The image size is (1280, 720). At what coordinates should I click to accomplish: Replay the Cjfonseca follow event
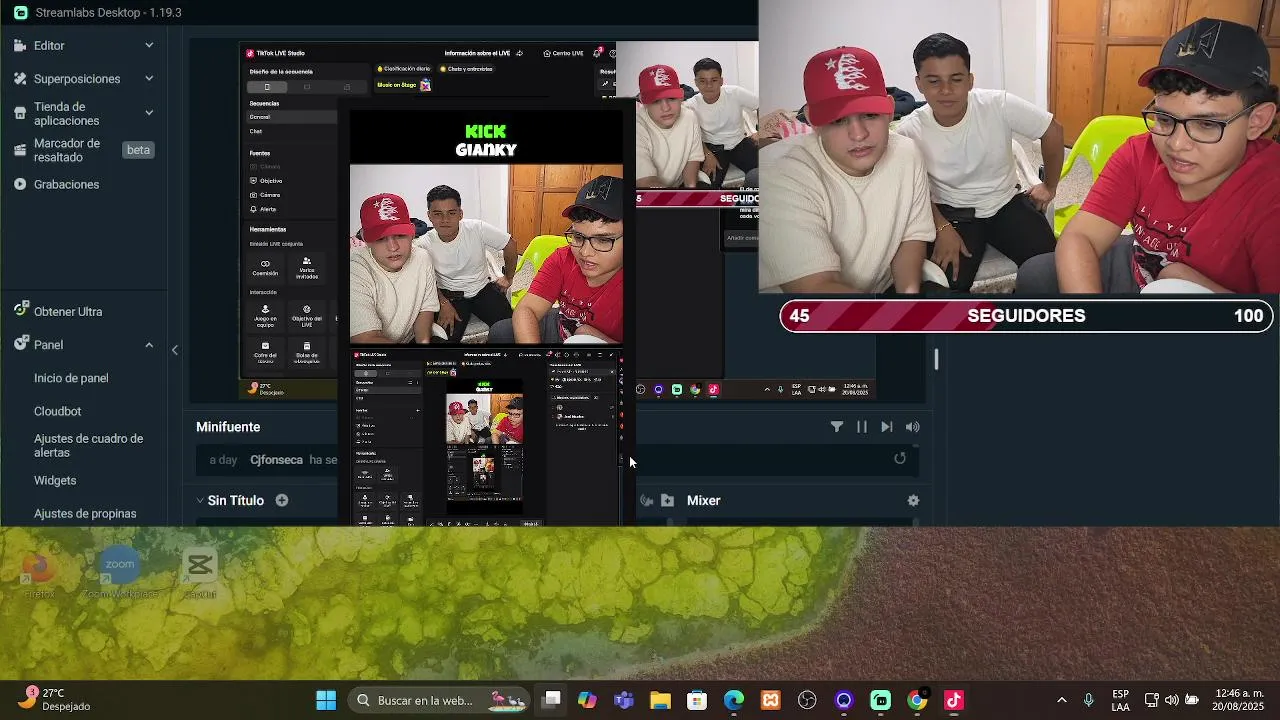[x=900, y=458]
